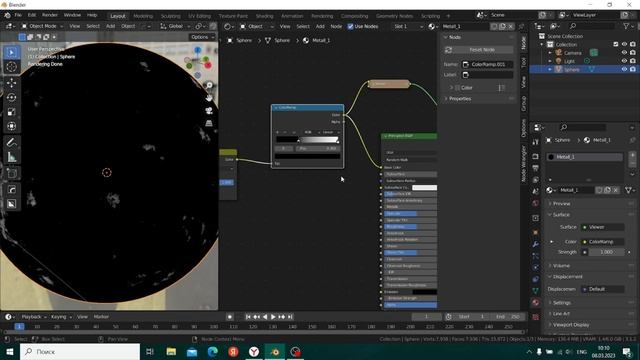Hide the Sphere object in viewport
This screenshot has width=640, height=360.
(x=624, y=69)
